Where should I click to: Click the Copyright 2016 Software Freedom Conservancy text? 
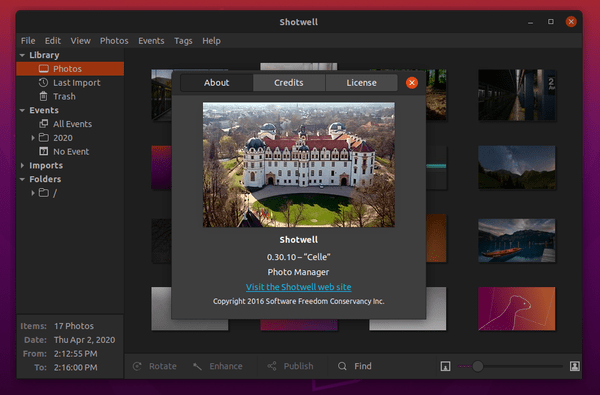tap(298, 301)
